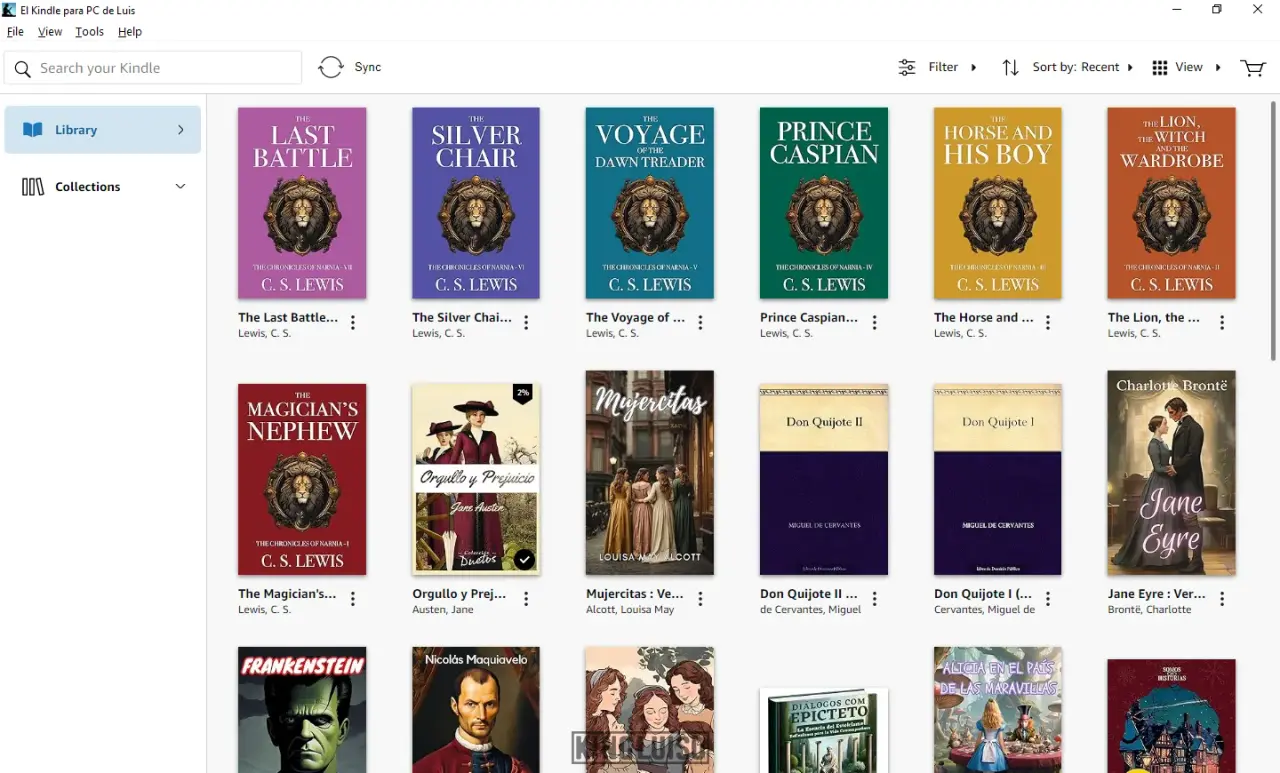This screenshot has height=773, width=1280.
Task: Click The Last Battle title text
Action: (288, 317)
